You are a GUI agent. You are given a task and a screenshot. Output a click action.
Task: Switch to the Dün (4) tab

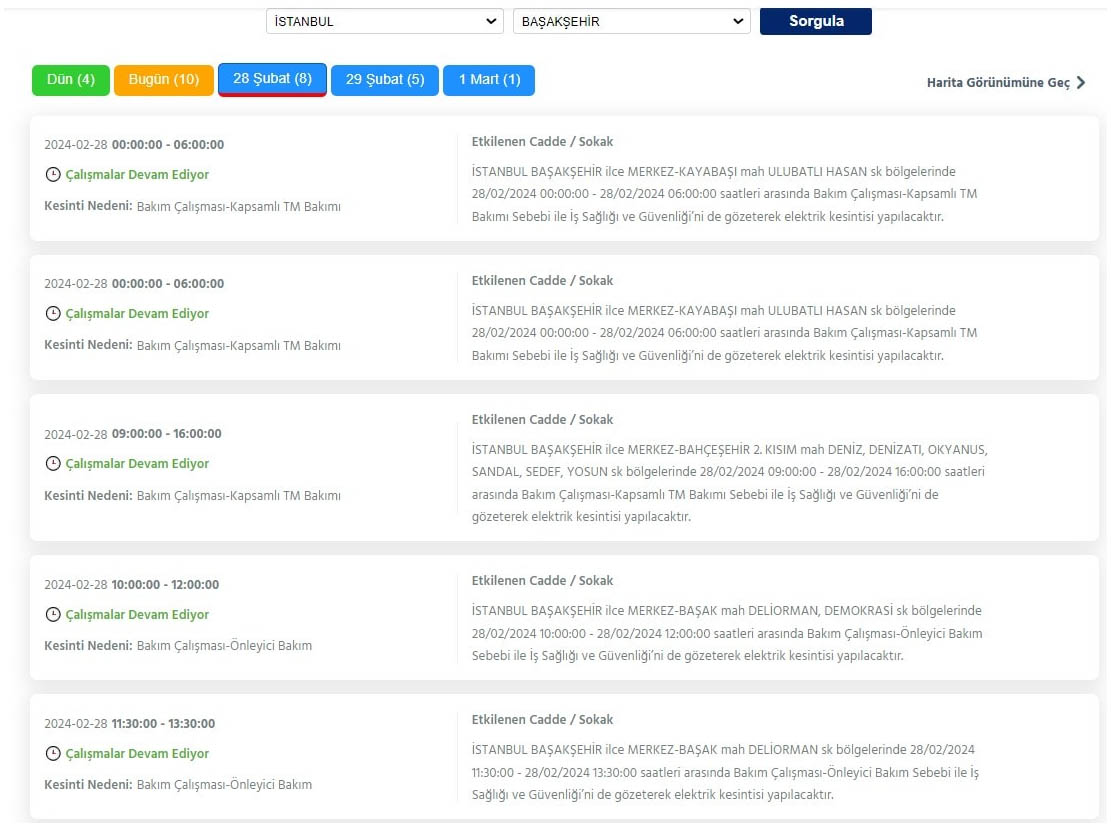(x=71, y=80)
